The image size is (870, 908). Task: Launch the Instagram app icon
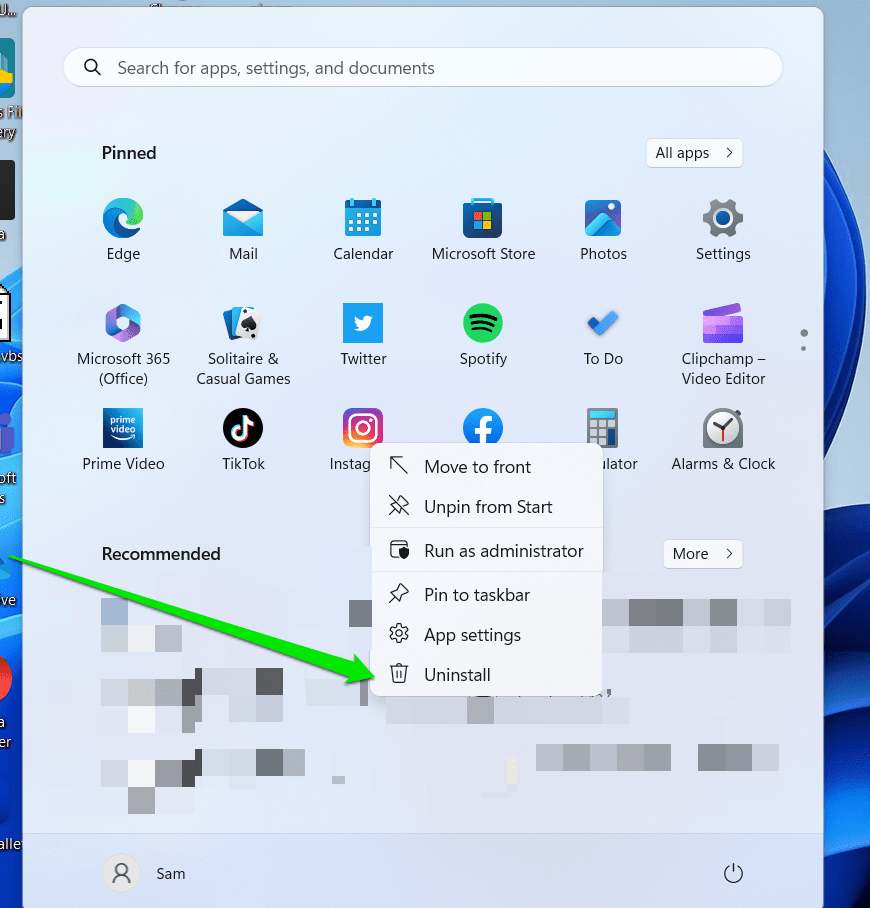pyautogui.click(x=363, y=427)
